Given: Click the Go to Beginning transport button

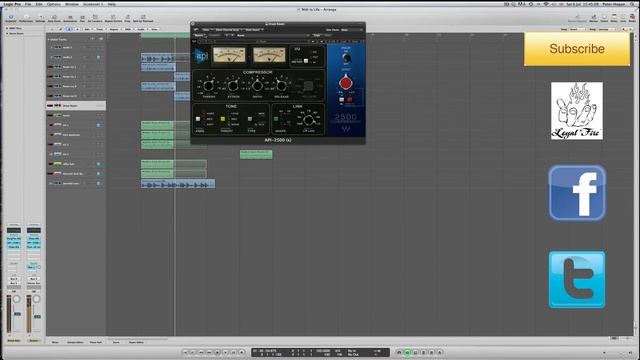Looking at the screenshot, I should [185, 352].
